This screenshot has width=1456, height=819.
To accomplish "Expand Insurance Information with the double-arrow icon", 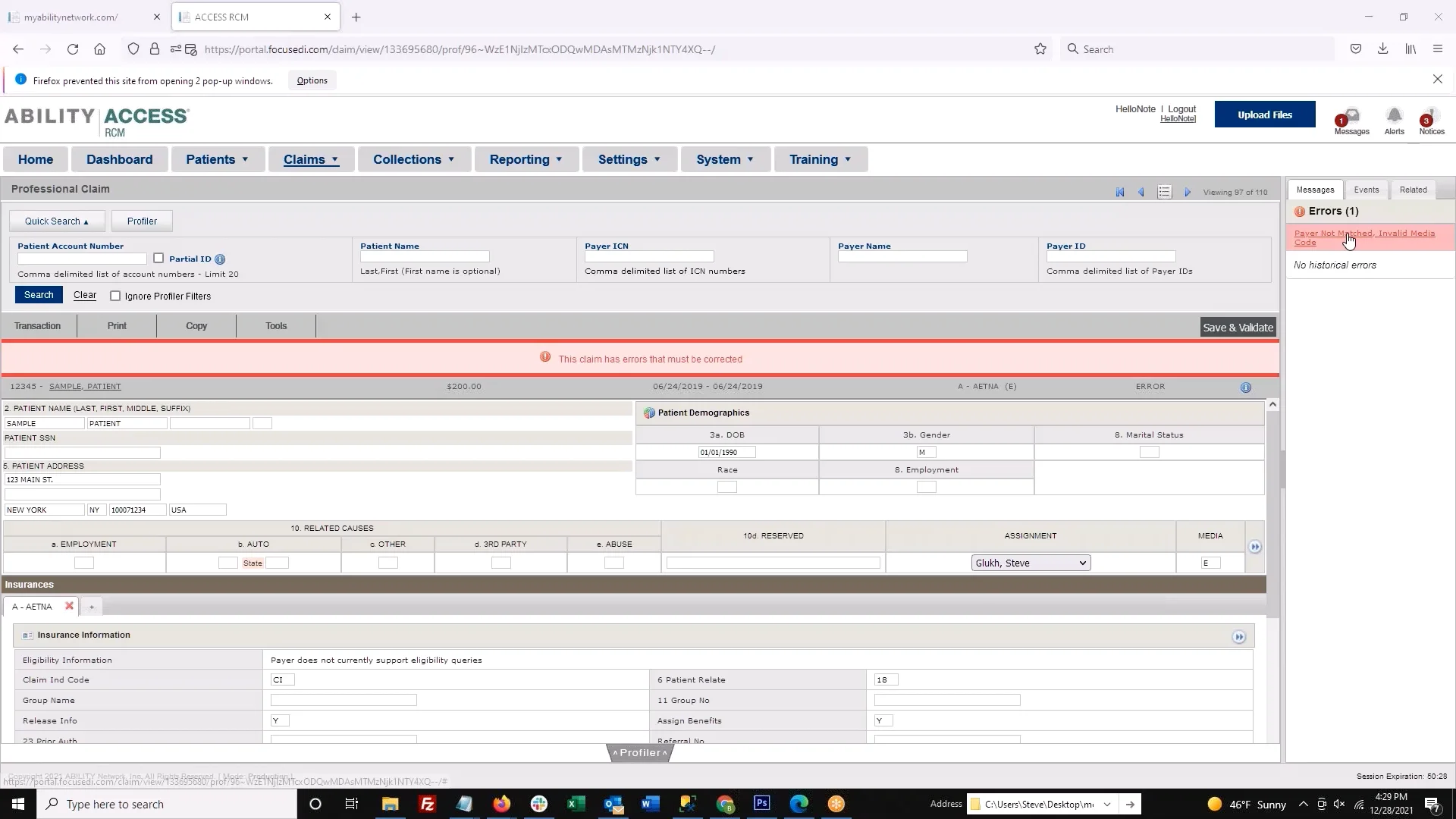I will [1239, 637].
